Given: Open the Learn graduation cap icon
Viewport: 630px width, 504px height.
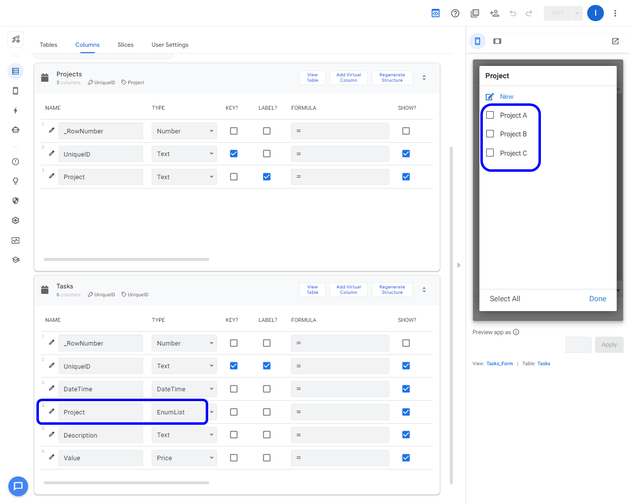Looking at the screenshot, I should (x=16, y=260).
